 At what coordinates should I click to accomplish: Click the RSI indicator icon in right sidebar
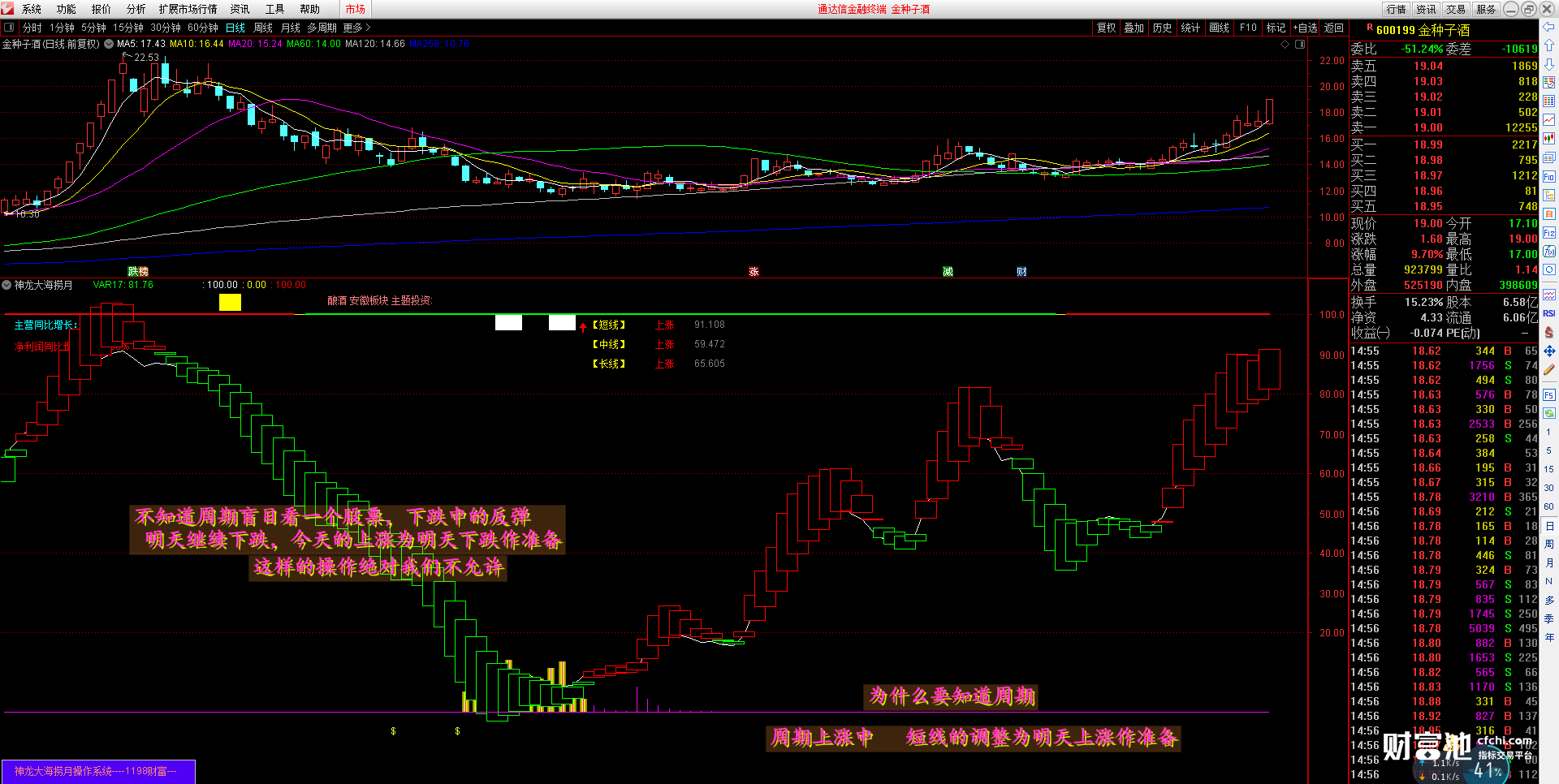[1549, 313]
